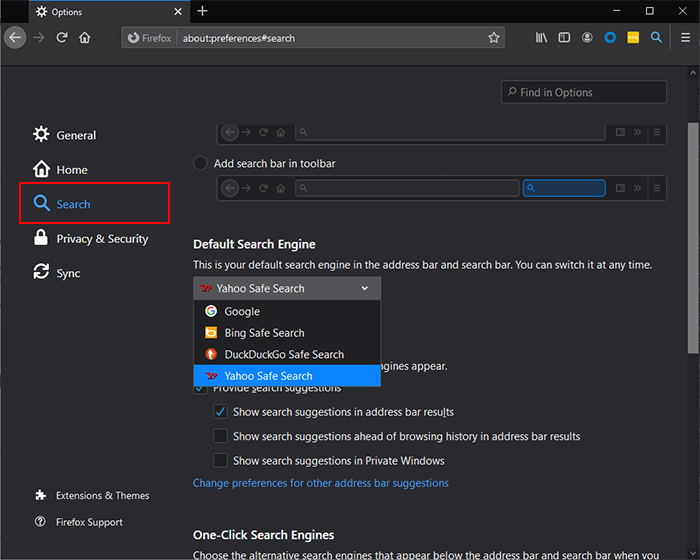Select the Options tab
700x560 pixels.
pos(109,12)
